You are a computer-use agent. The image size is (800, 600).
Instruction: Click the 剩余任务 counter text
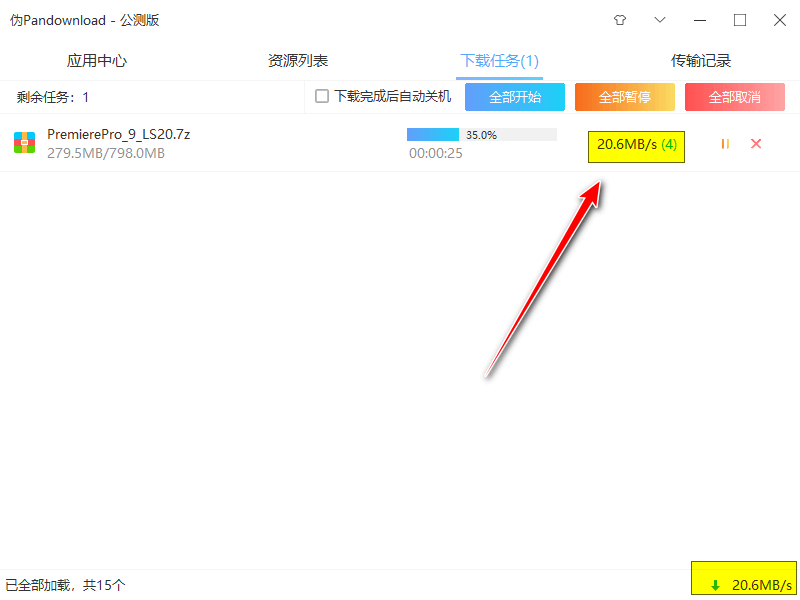47,96
